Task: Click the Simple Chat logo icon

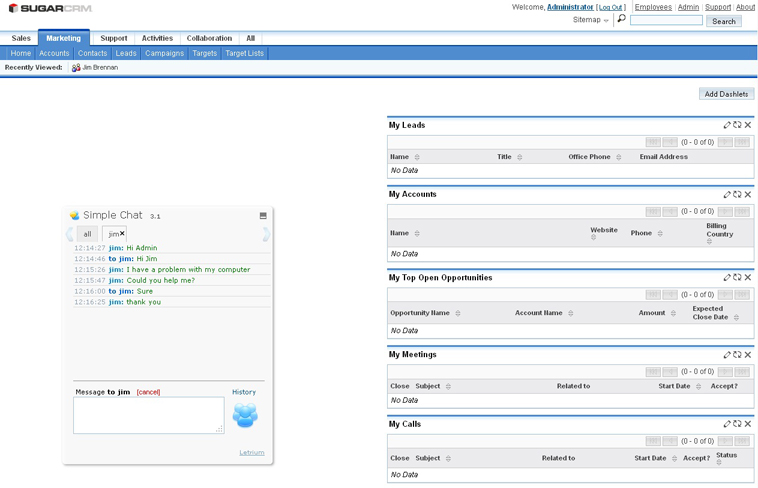Action: (74, 215)
